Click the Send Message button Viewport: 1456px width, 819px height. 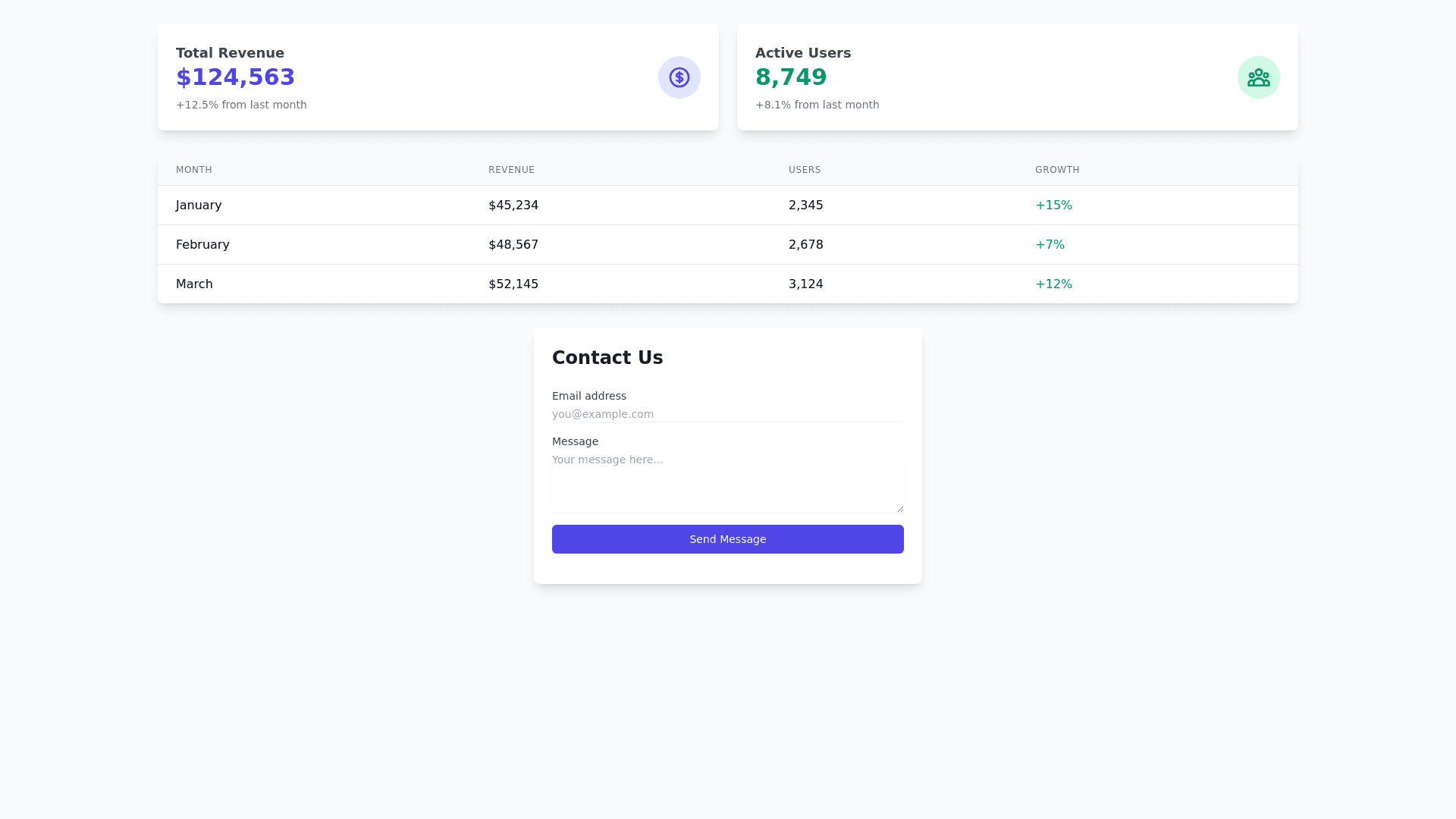727,539
